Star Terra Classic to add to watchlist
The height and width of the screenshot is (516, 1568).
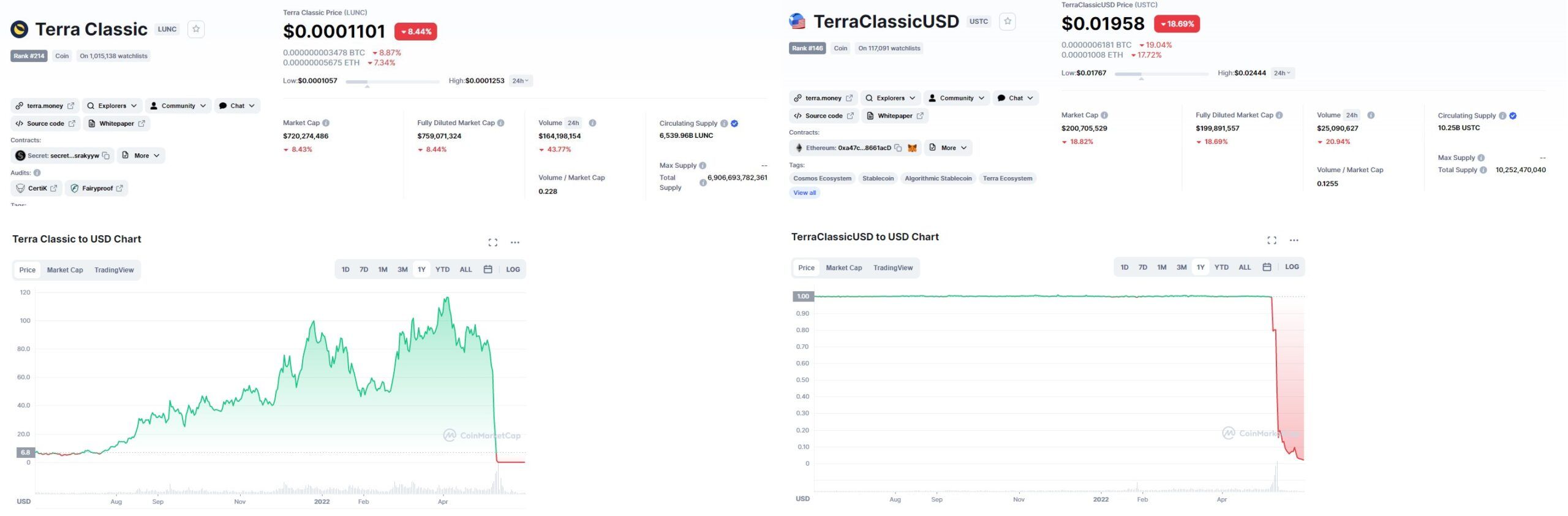196,29
